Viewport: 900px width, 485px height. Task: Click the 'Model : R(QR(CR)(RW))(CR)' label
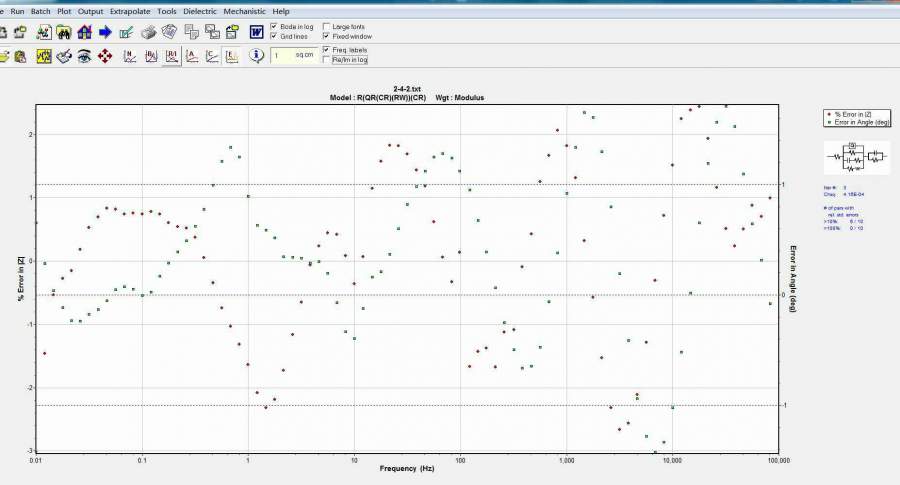[x=378, y=98]
